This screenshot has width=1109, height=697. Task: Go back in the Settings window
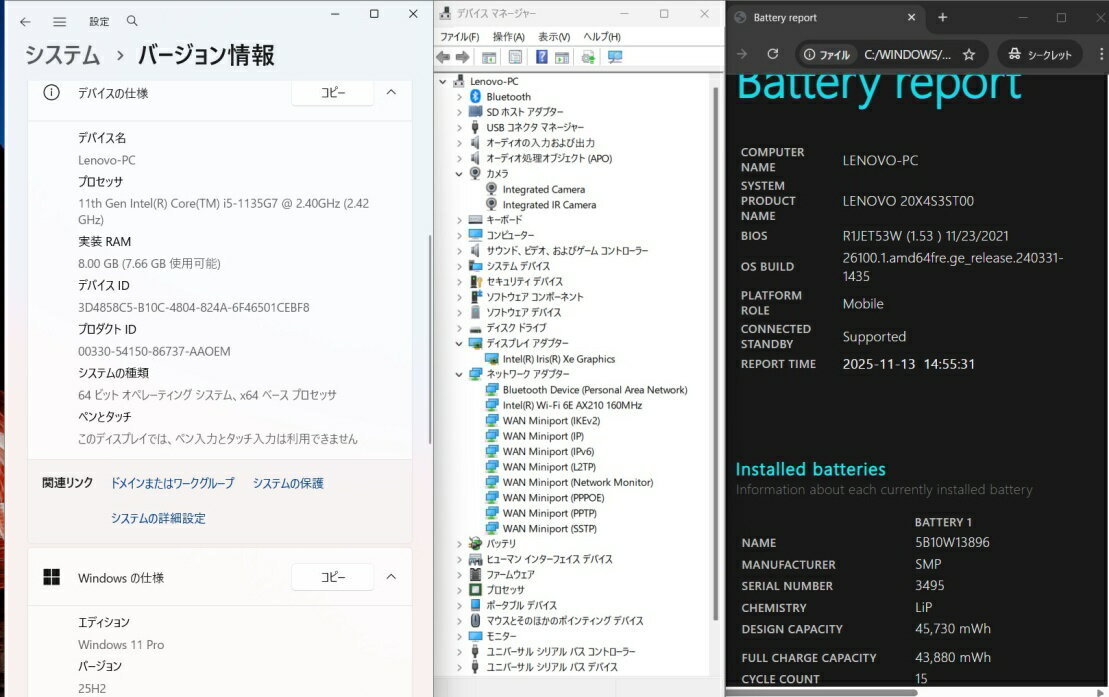click(x=25, y=21)
